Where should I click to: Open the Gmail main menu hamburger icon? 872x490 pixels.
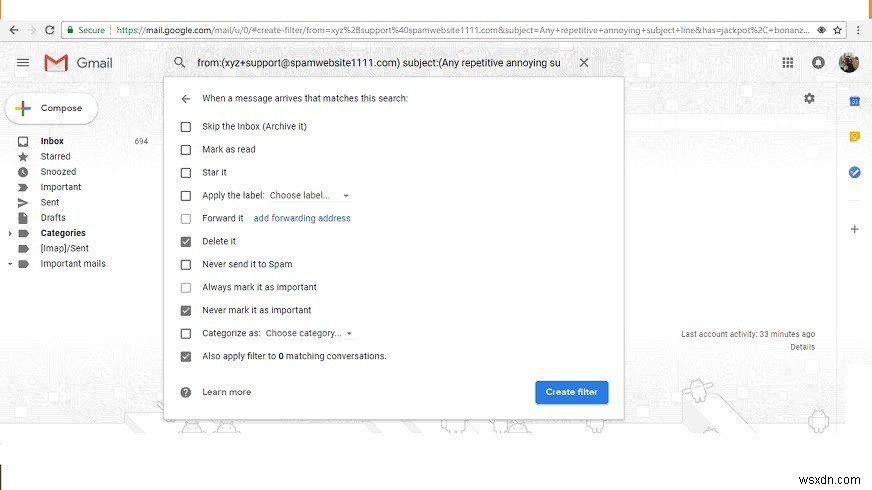[x=23, y=63]
